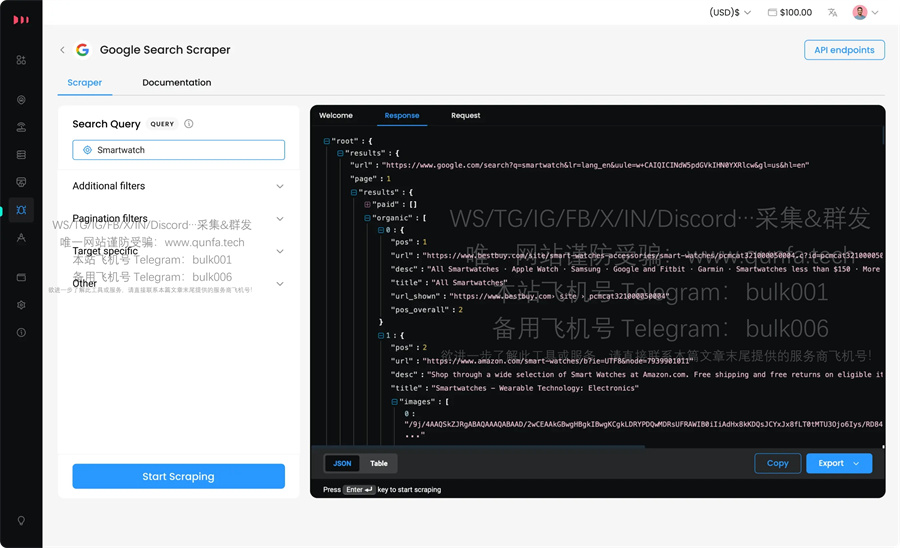Expand Pagination filters section

(x=179, y=219)
